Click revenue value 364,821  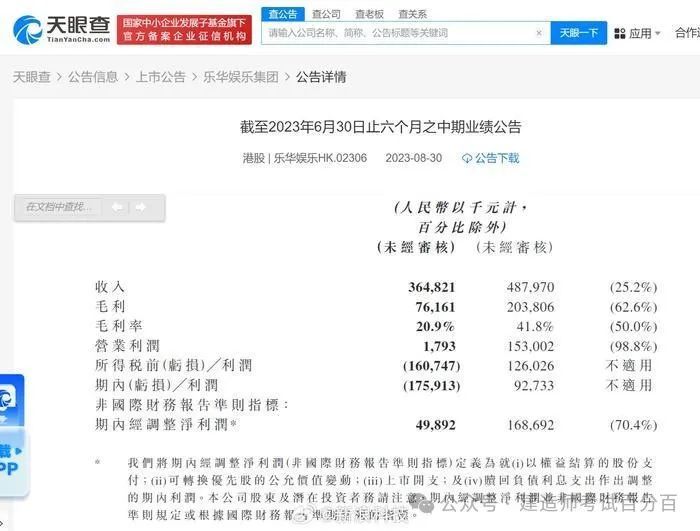(431, 287)
